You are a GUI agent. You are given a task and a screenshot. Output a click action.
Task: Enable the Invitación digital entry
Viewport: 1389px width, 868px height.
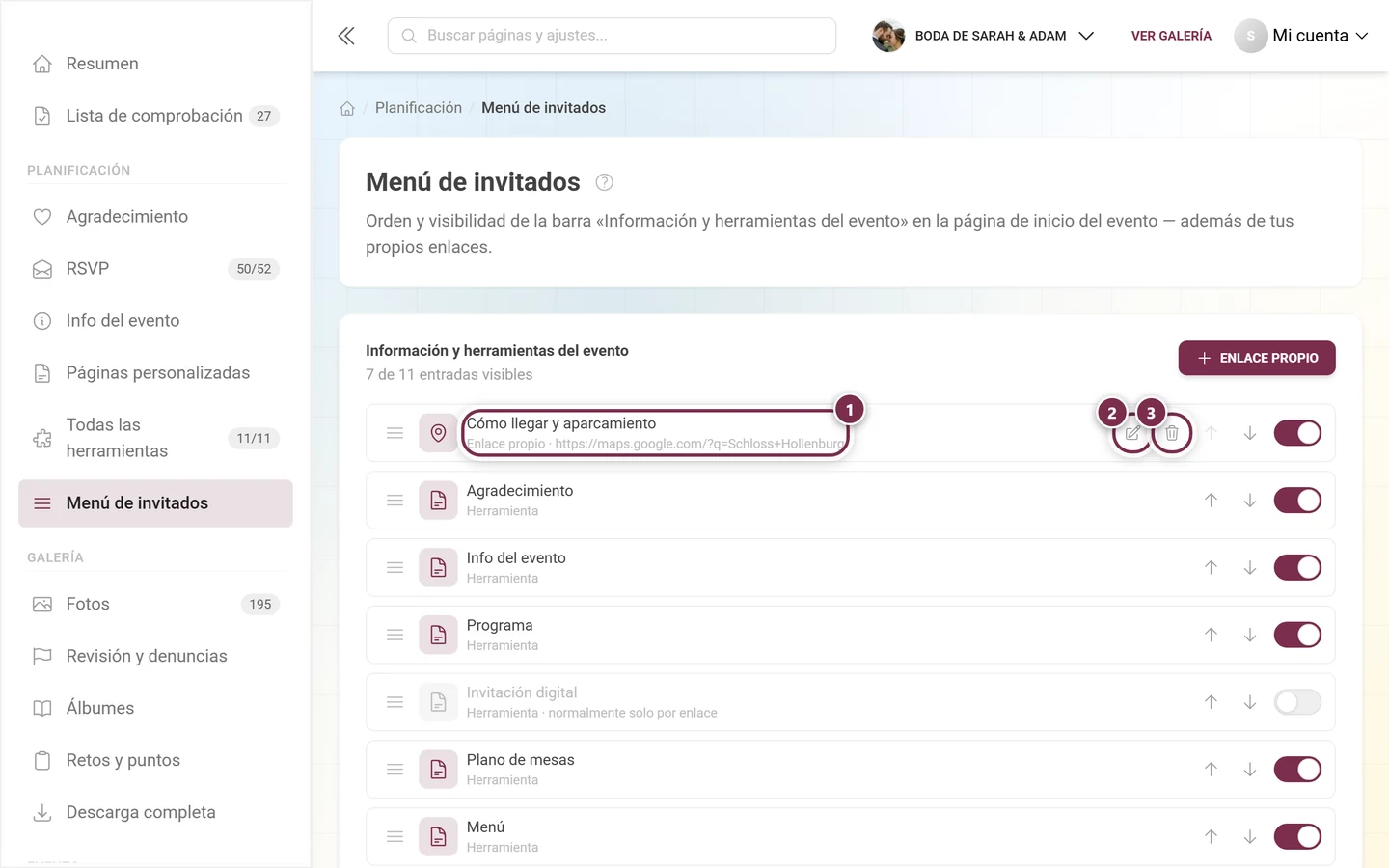point(1297,702)
